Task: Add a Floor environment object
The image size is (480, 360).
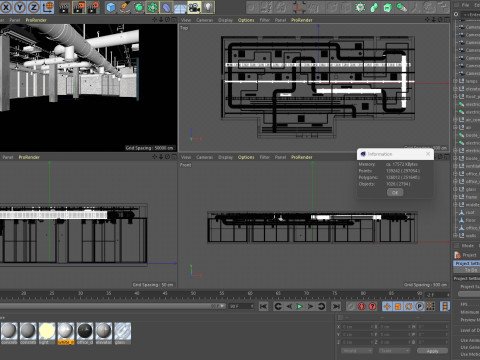Action: tap(180, 7)
